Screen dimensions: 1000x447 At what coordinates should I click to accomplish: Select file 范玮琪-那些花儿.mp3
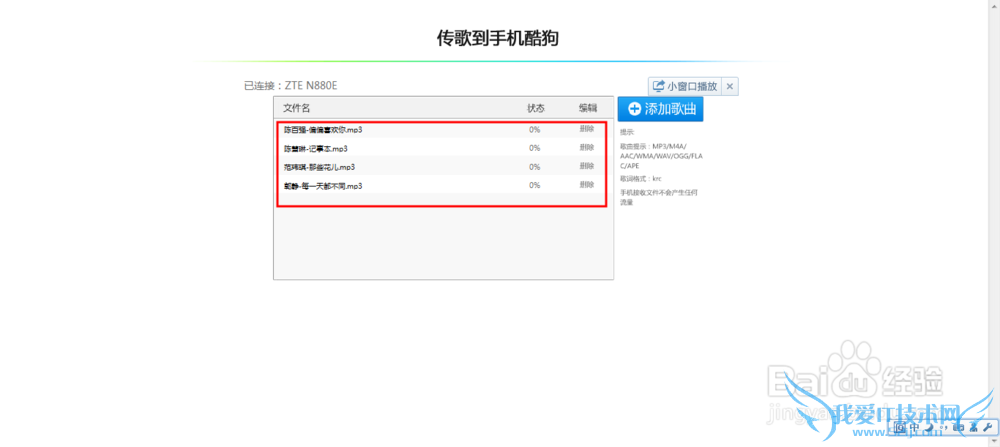[x=320, y=166]
